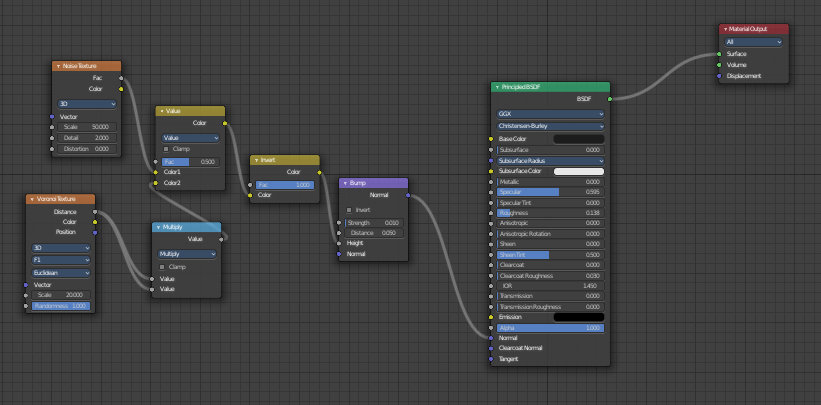Click the Base Color swatch
Viewport: 821px width, 405px height.
[579, 139]
